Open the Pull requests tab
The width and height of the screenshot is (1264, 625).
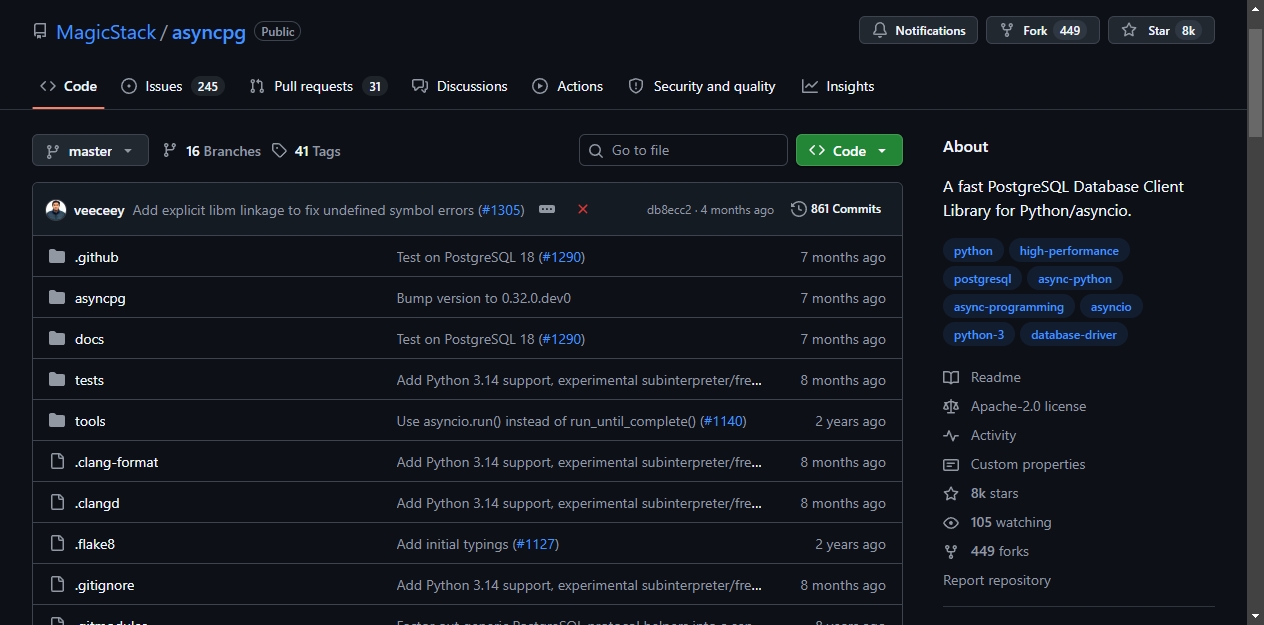318,86
